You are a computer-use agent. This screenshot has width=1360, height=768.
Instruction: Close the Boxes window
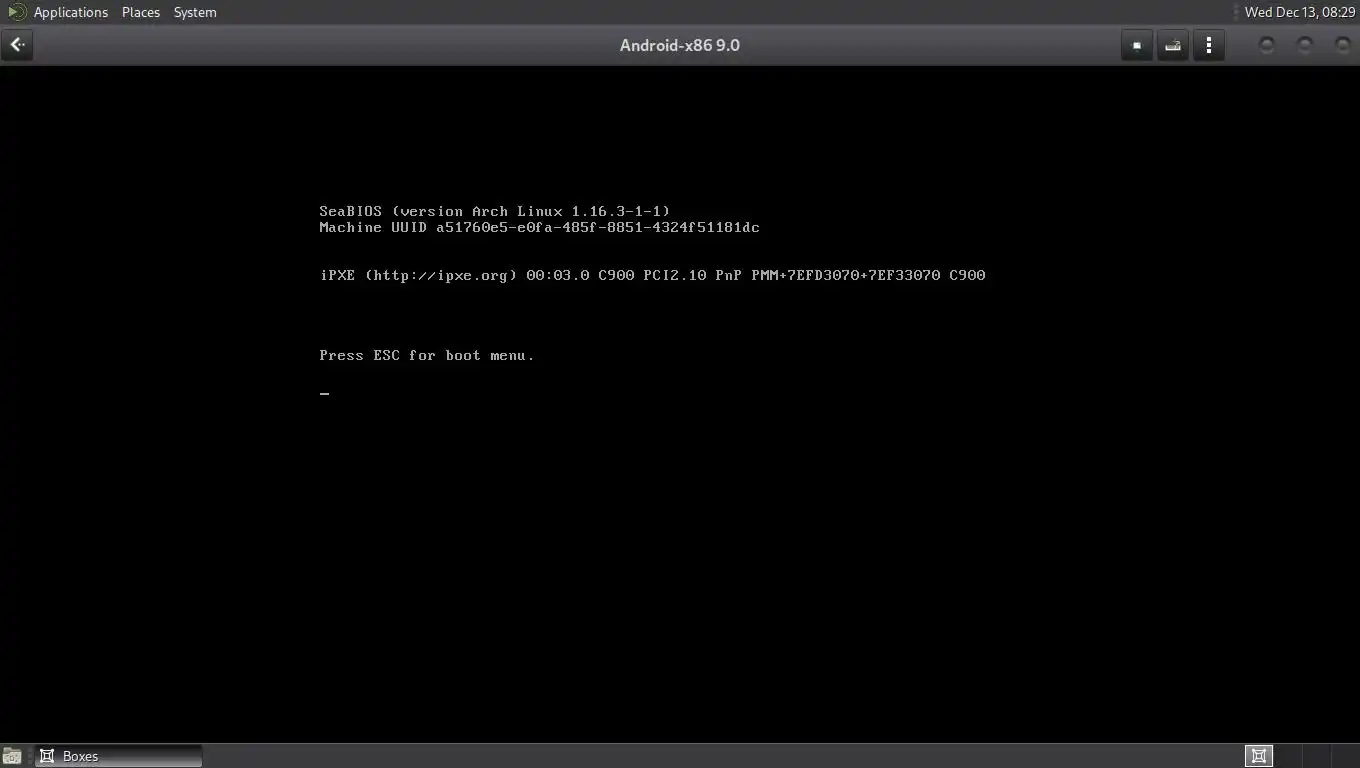(1343, 45)
